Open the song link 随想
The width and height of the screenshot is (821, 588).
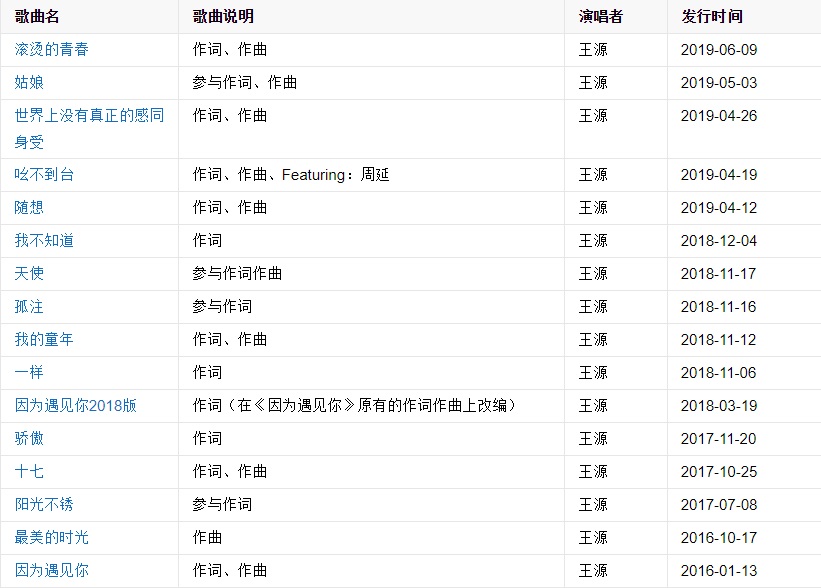point(29,207)
